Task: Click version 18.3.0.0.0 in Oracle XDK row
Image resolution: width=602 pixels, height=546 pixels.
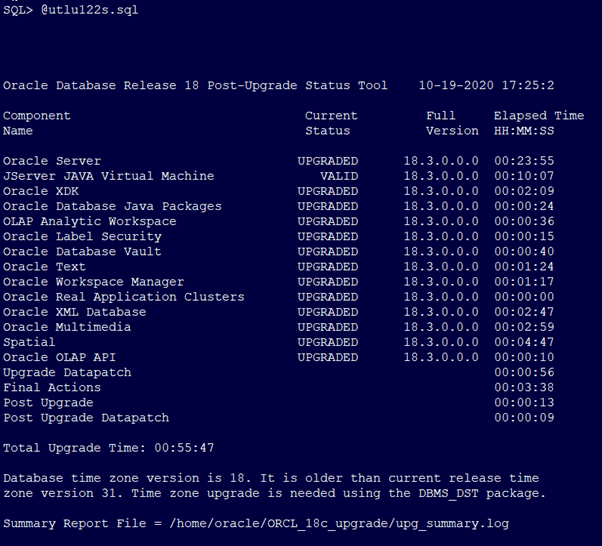Action: coord(441,191)
